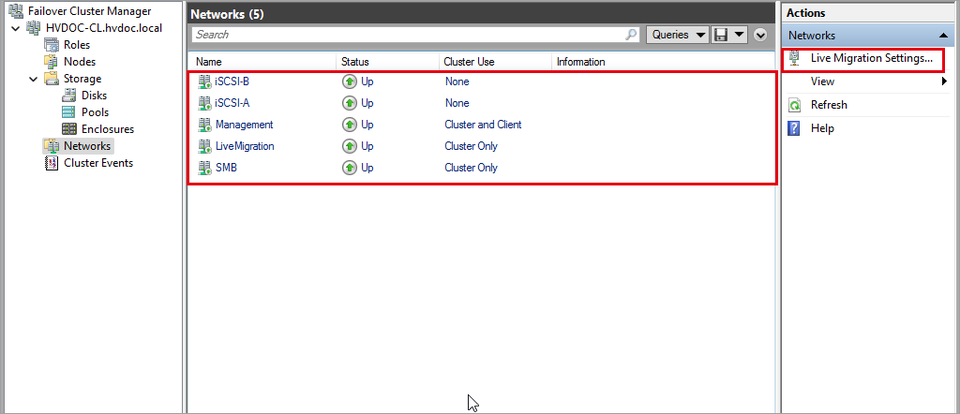Click 'None' in the iSCSI-B row
This screenshot has height=414, width=960.
(x=457, y=81)
